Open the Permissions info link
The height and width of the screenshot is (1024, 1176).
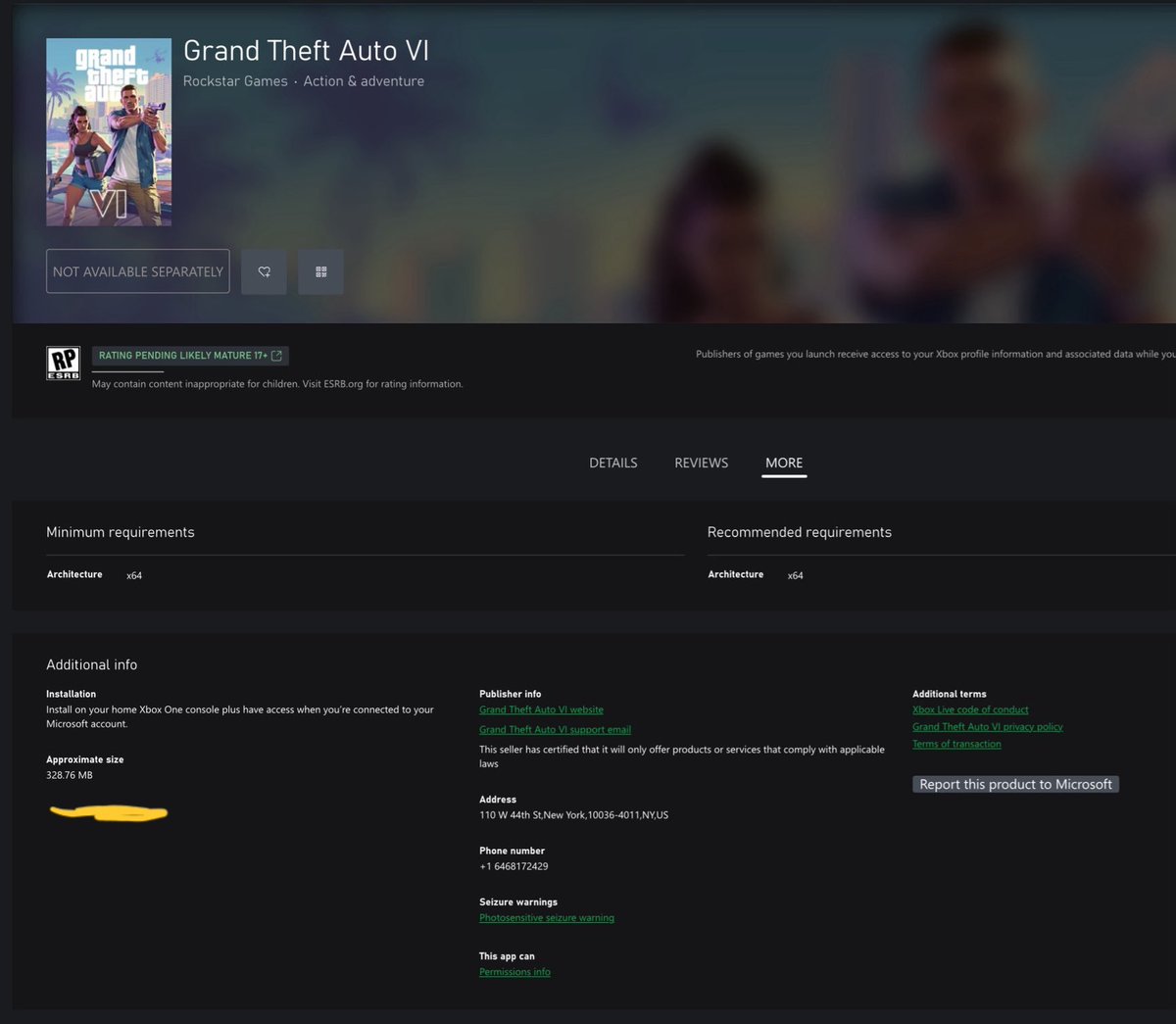514,972
